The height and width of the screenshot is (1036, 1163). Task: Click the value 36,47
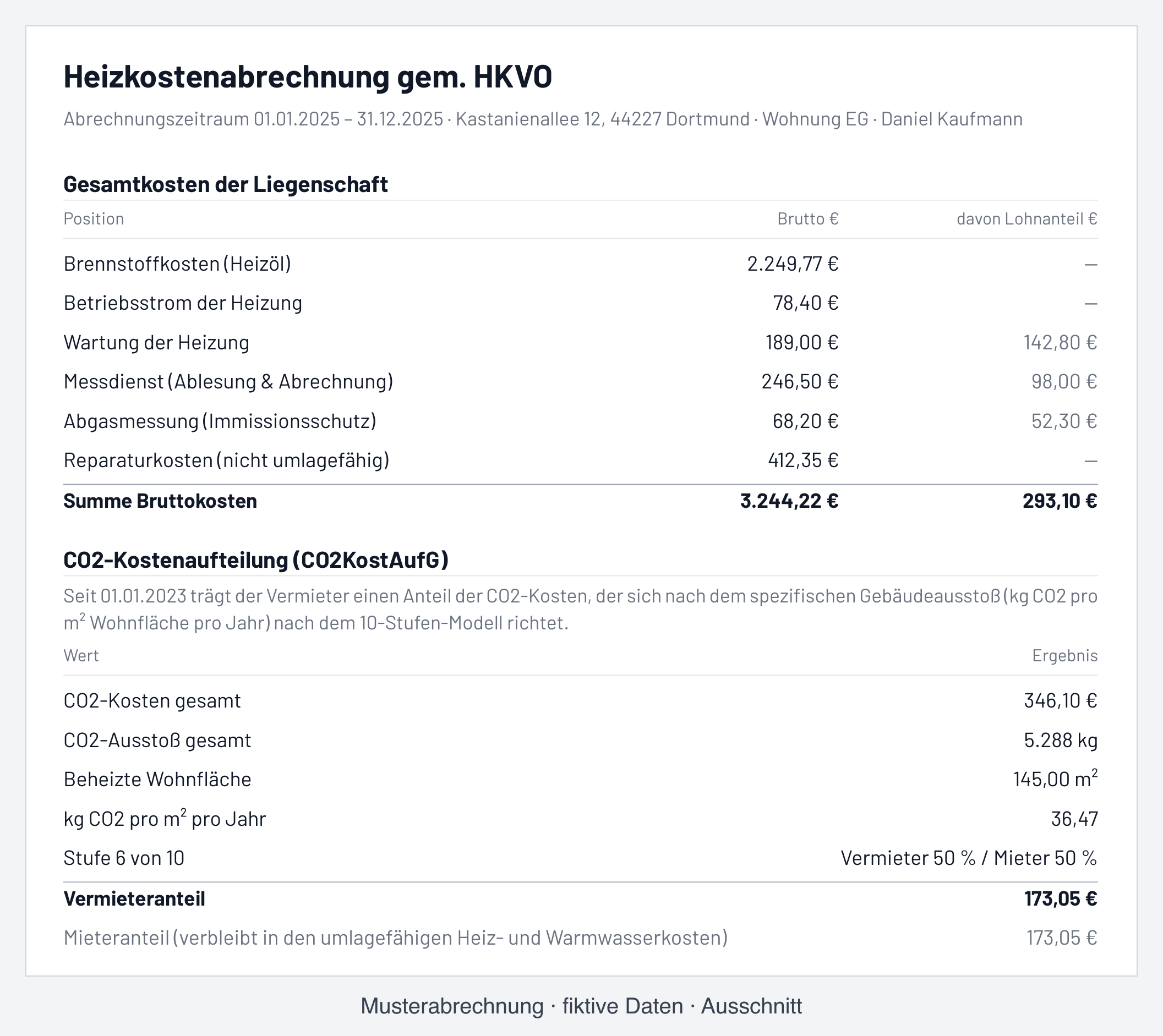pyautogui.click(x=1074, y=819)
